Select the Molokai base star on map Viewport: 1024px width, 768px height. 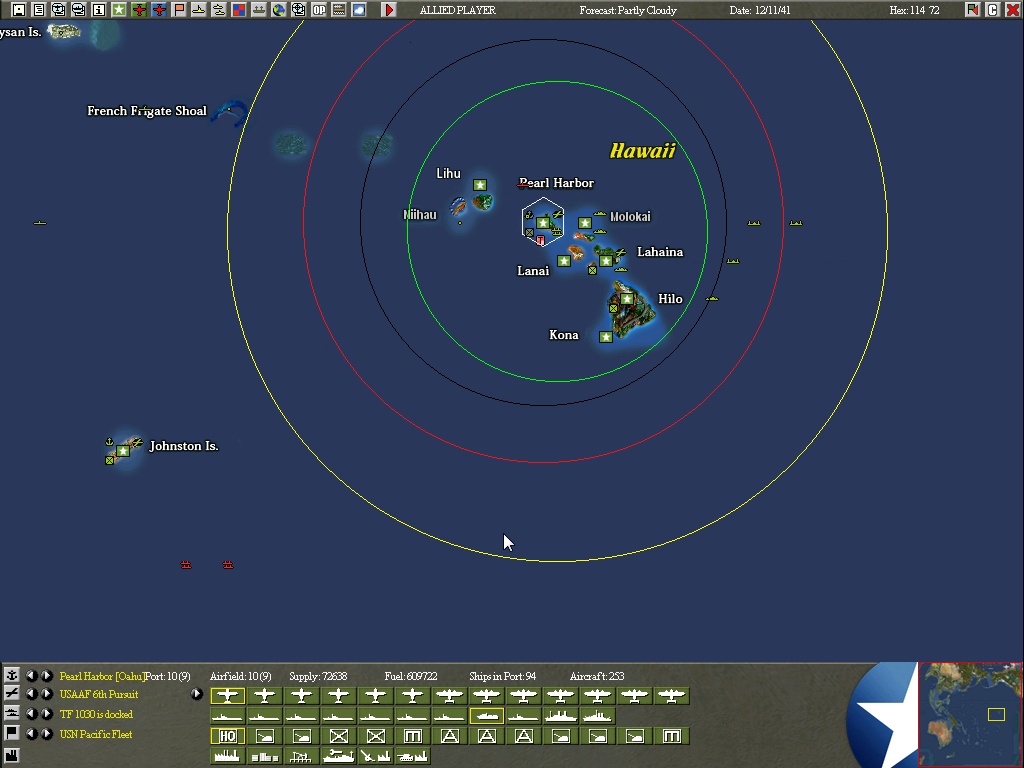584,223
